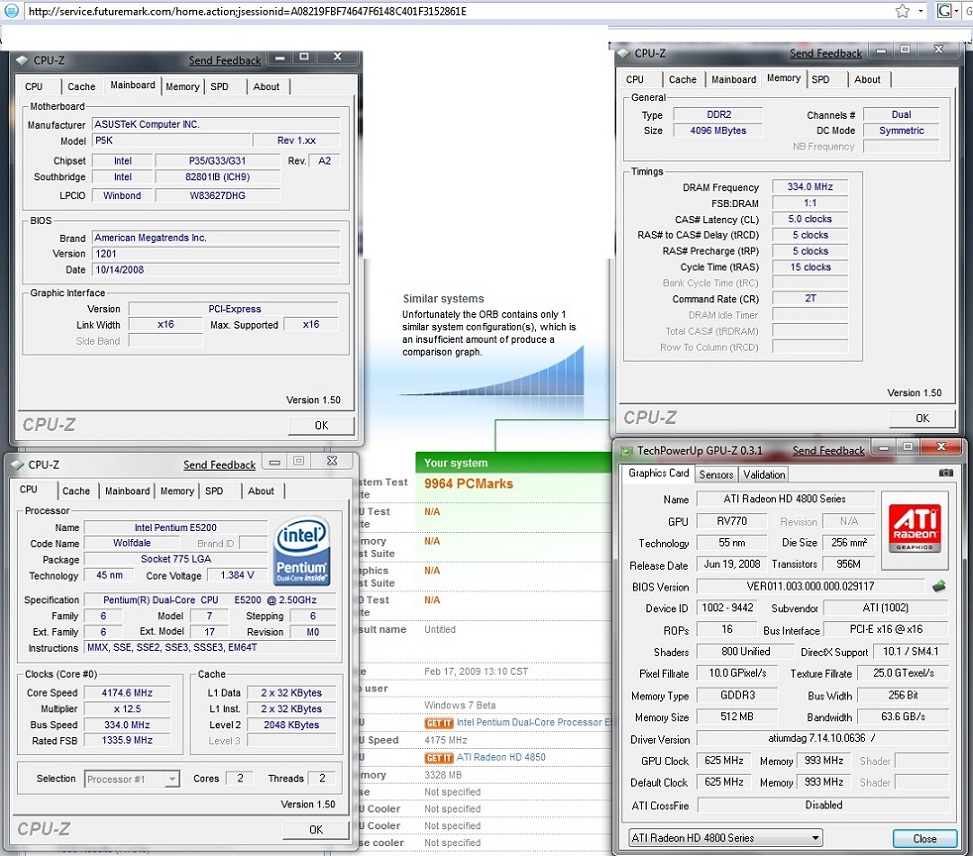Click Send Feedback in bottom-left CPU-Z title bar
Viewport: 973px width, 856px height.
219,465
